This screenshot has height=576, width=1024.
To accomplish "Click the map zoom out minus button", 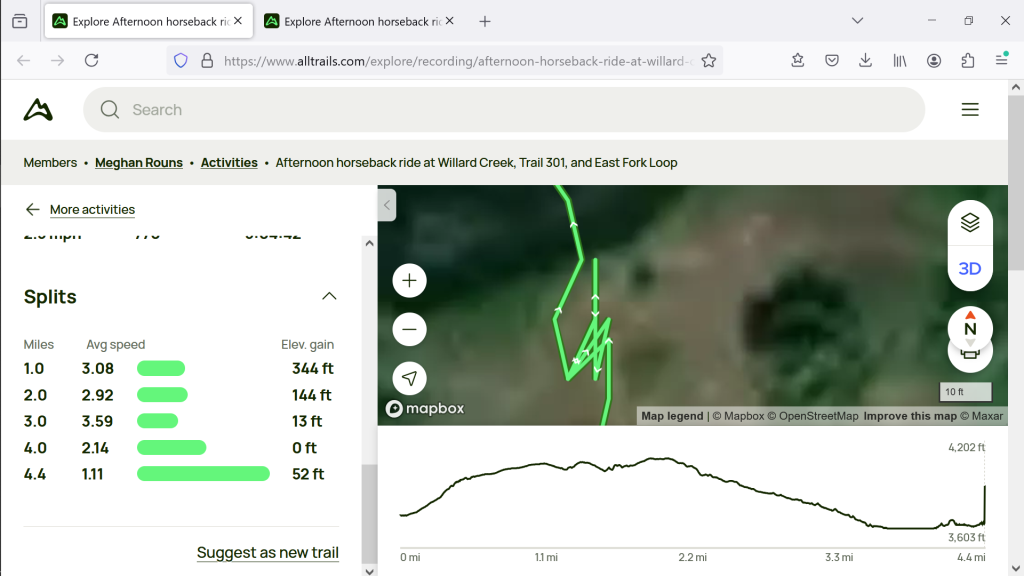I will point(409,329).
